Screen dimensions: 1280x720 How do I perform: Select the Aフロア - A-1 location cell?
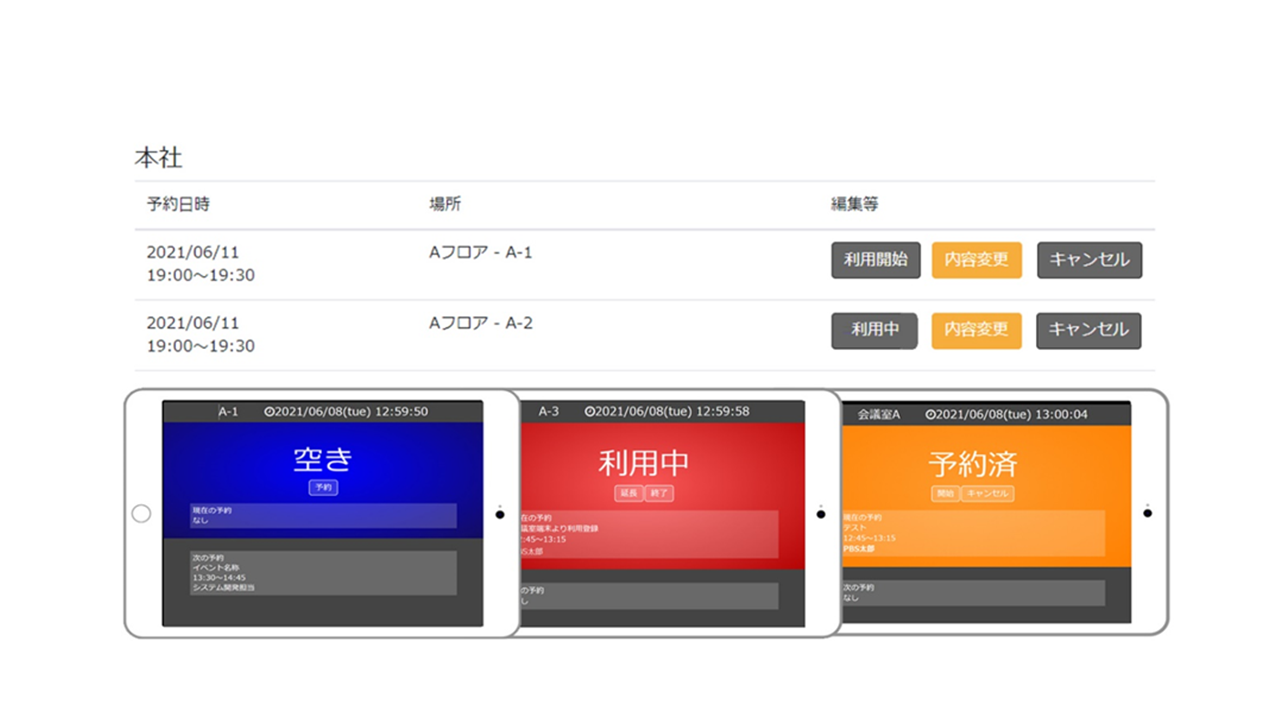pyautogui.click(x=481, y=253)
